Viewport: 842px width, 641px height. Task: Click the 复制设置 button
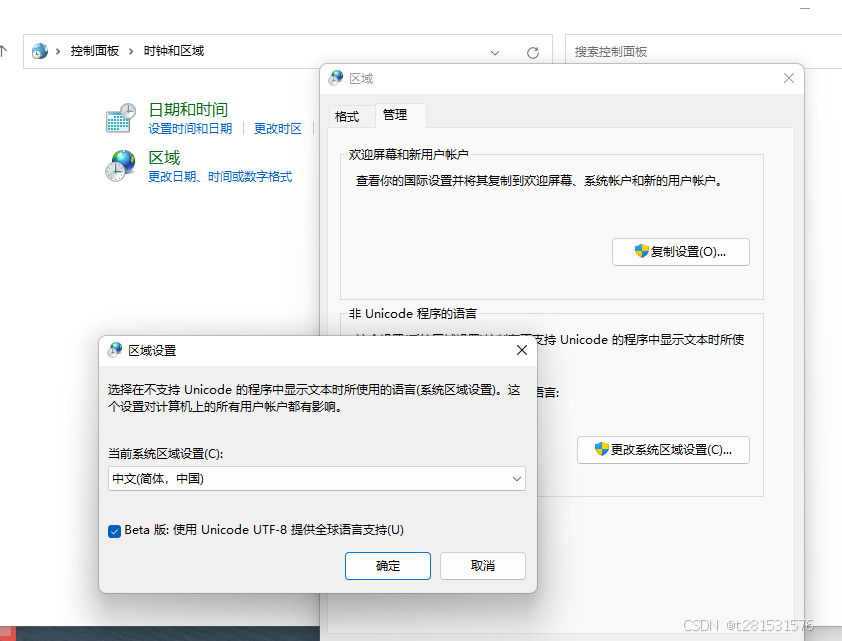681,251
